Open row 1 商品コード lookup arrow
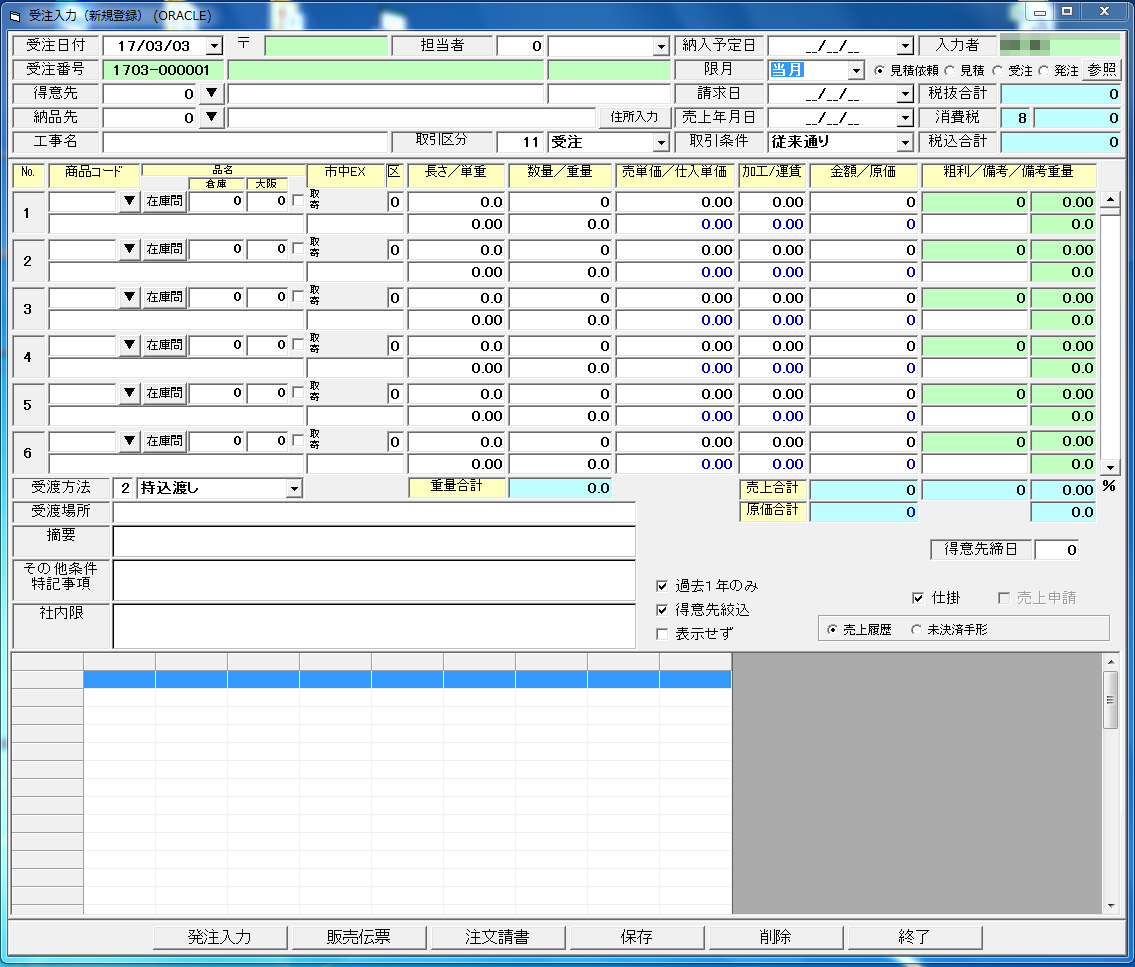 129,200
